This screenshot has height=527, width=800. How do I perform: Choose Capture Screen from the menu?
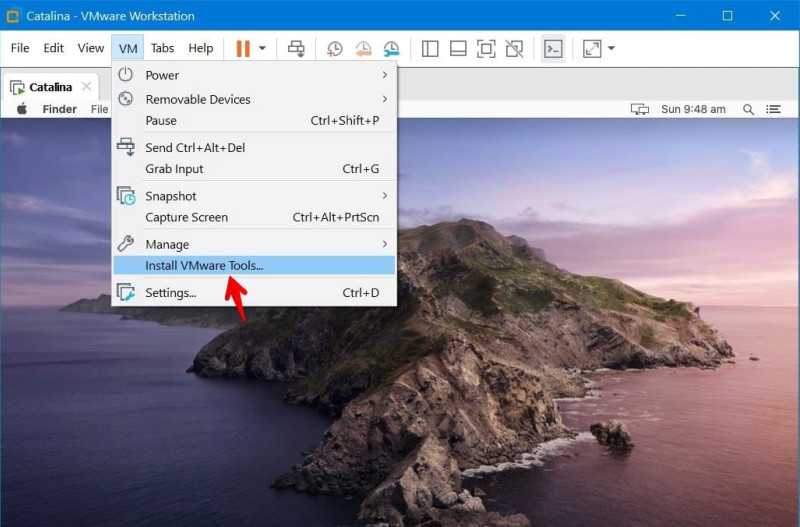(x=254, y=217)
